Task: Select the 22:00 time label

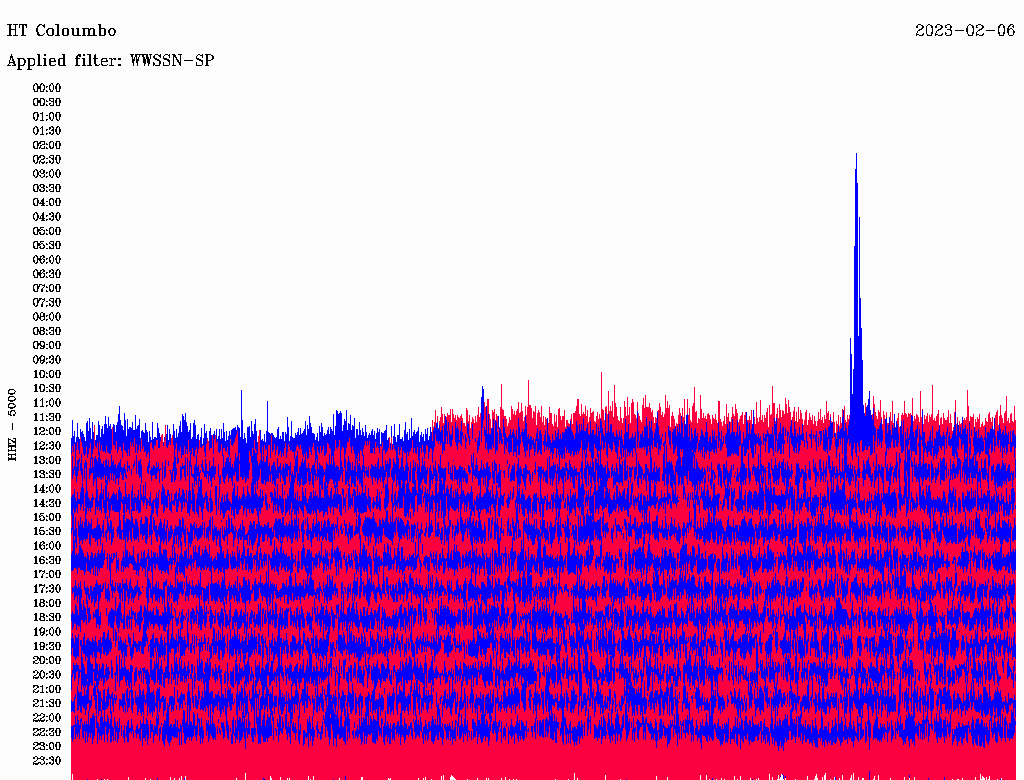Action: click(x=47, y=717)
